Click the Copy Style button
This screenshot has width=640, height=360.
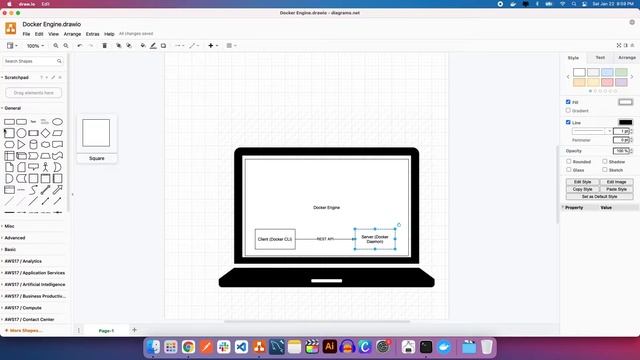point(582,189)
